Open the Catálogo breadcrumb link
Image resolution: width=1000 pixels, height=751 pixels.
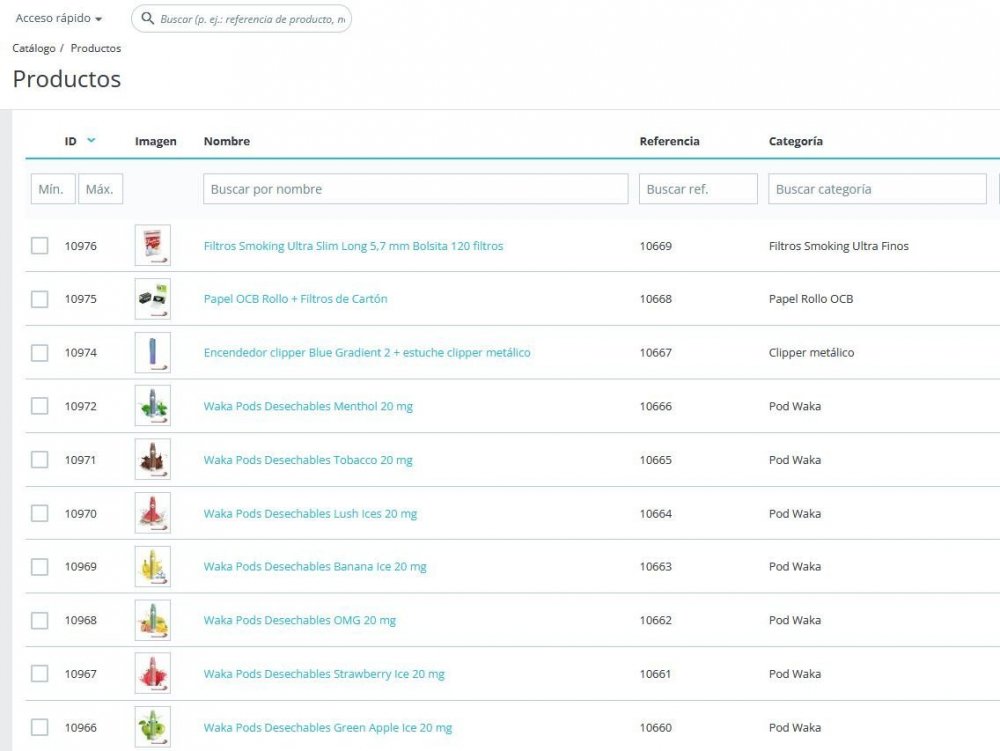pyautogui.click(x=34, y=48)
